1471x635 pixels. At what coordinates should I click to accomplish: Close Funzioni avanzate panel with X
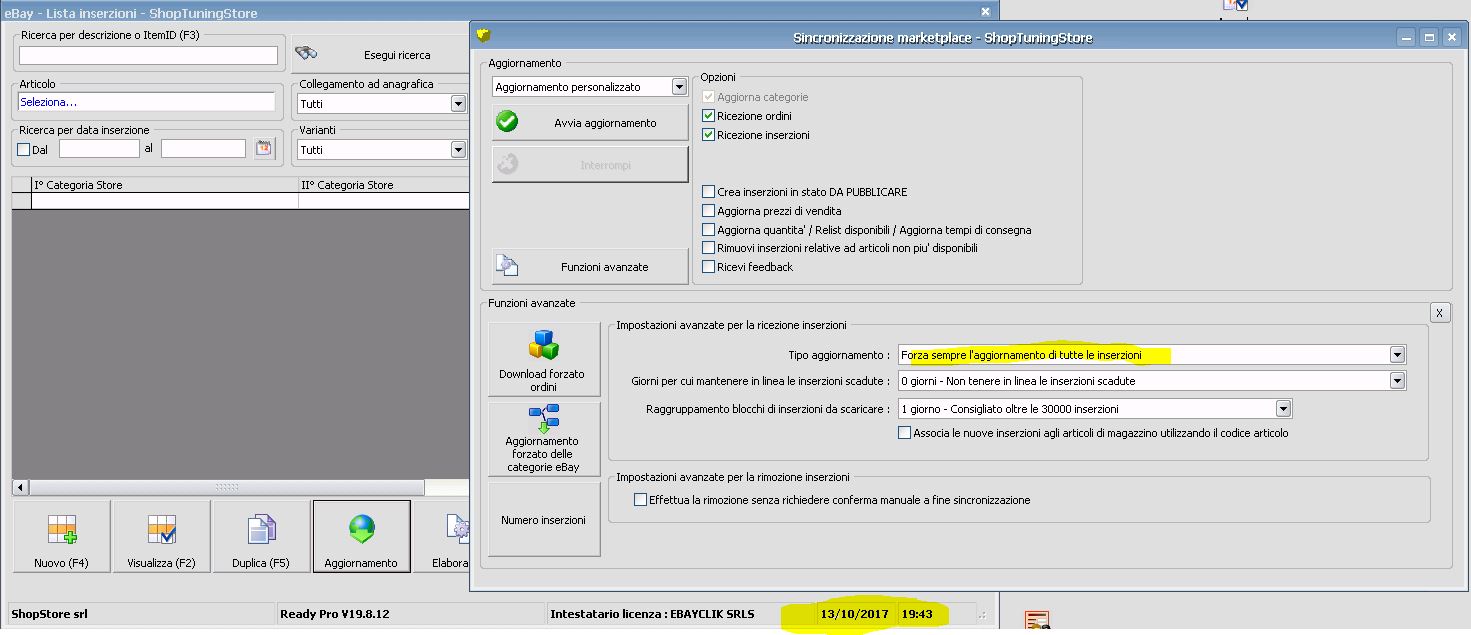coord(1439,312)
